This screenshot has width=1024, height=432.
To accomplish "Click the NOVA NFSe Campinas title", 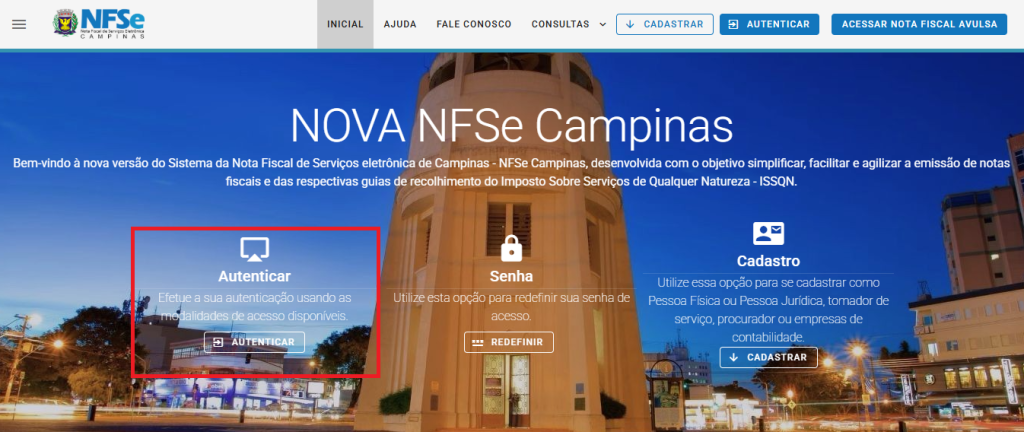I will [511, 127].
